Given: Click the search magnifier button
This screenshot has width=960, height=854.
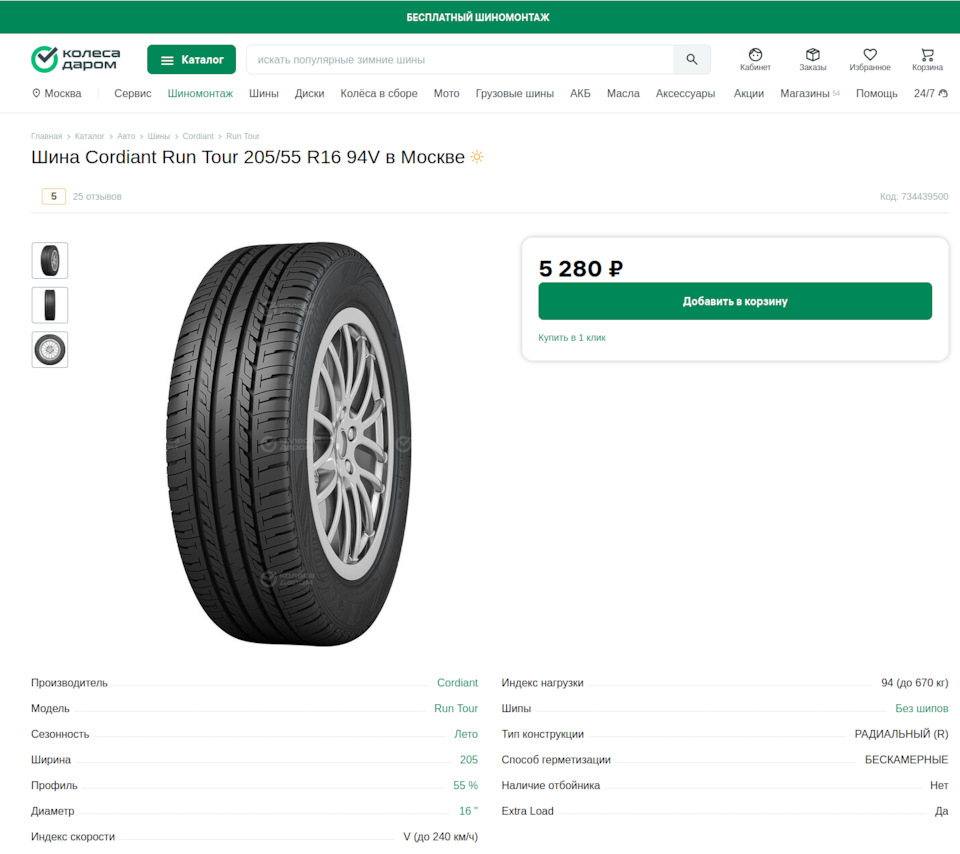Looking at the screenshot, I should 692,60.
